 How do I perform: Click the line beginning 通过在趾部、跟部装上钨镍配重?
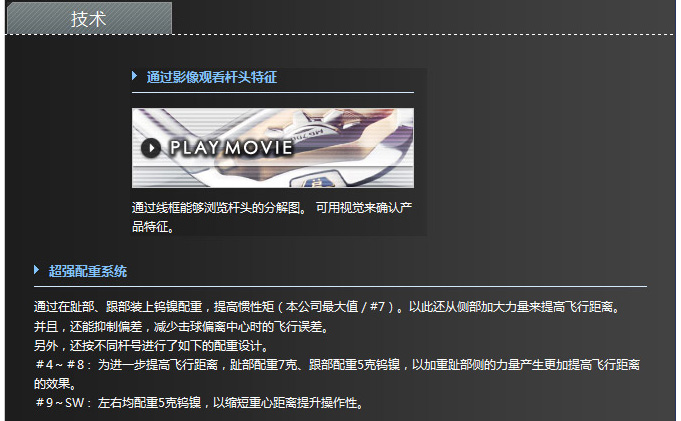point(327,307)
